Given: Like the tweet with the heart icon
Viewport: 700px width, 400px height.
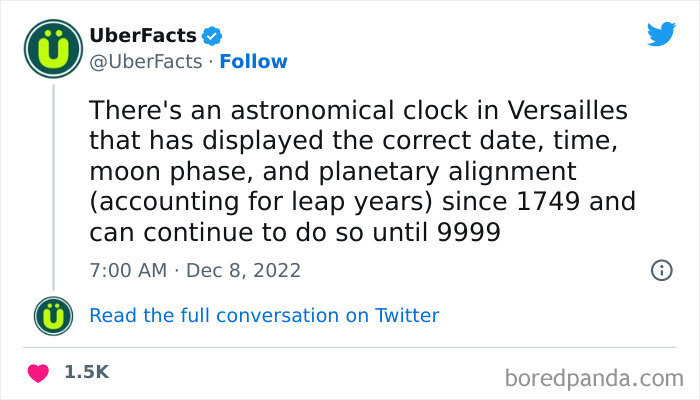Looking at the screenshot, I should pos(38,372).
